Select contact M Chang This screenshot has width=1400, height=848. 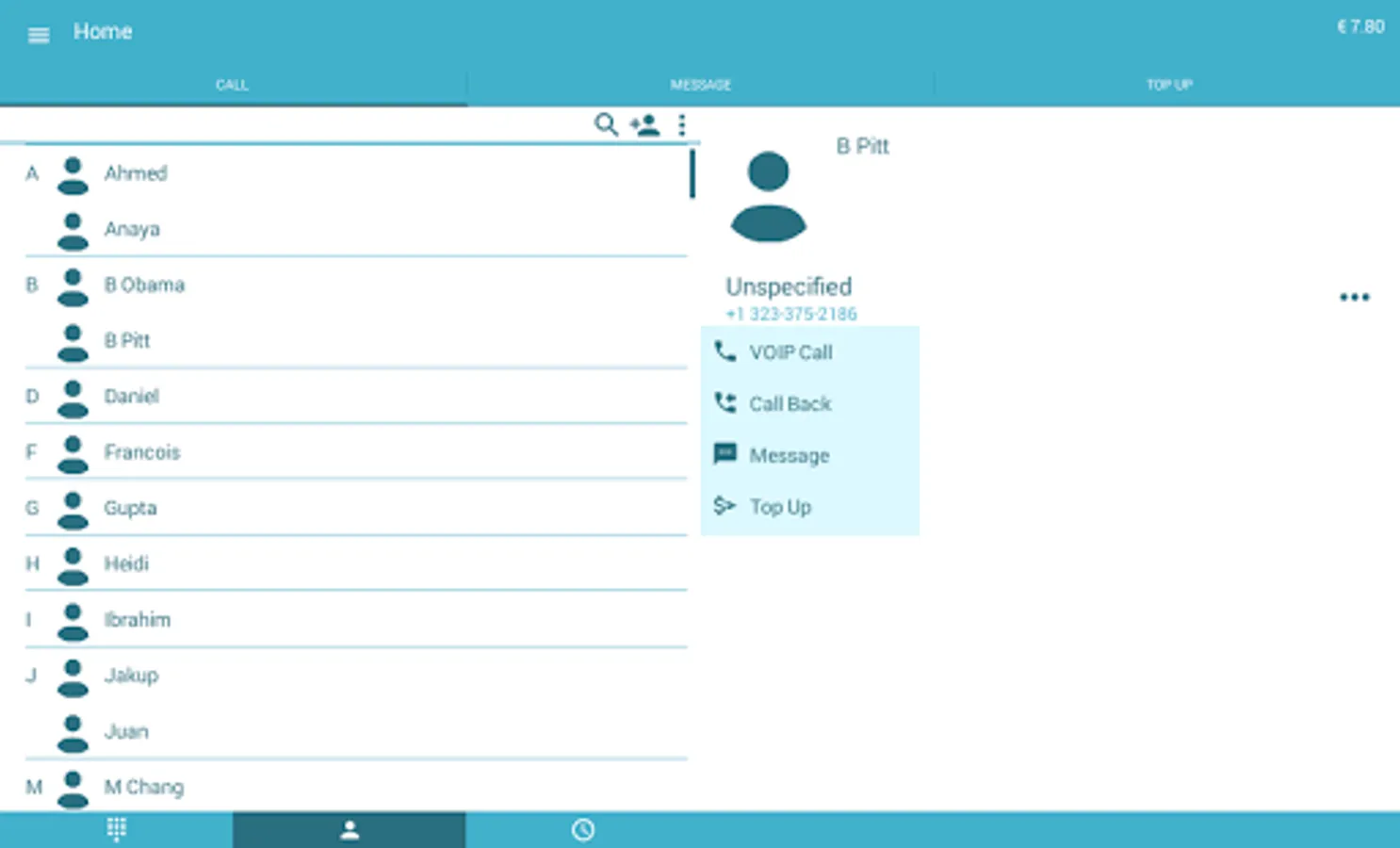pyautogui.click(x=356, y=787)
